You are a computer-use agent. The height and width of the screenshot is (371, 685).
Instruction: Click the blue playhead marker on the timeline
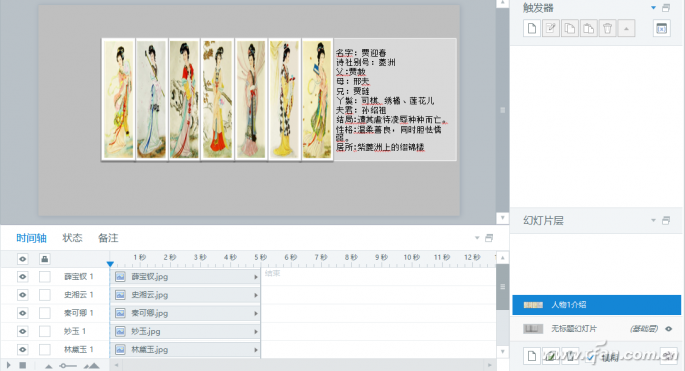coord(110,264)
